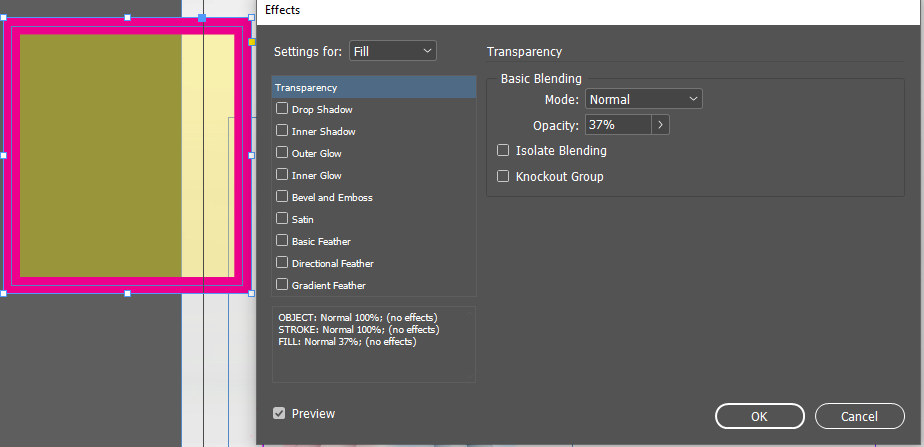Toggle the Isolate Blending checkbox

(503, 151)
